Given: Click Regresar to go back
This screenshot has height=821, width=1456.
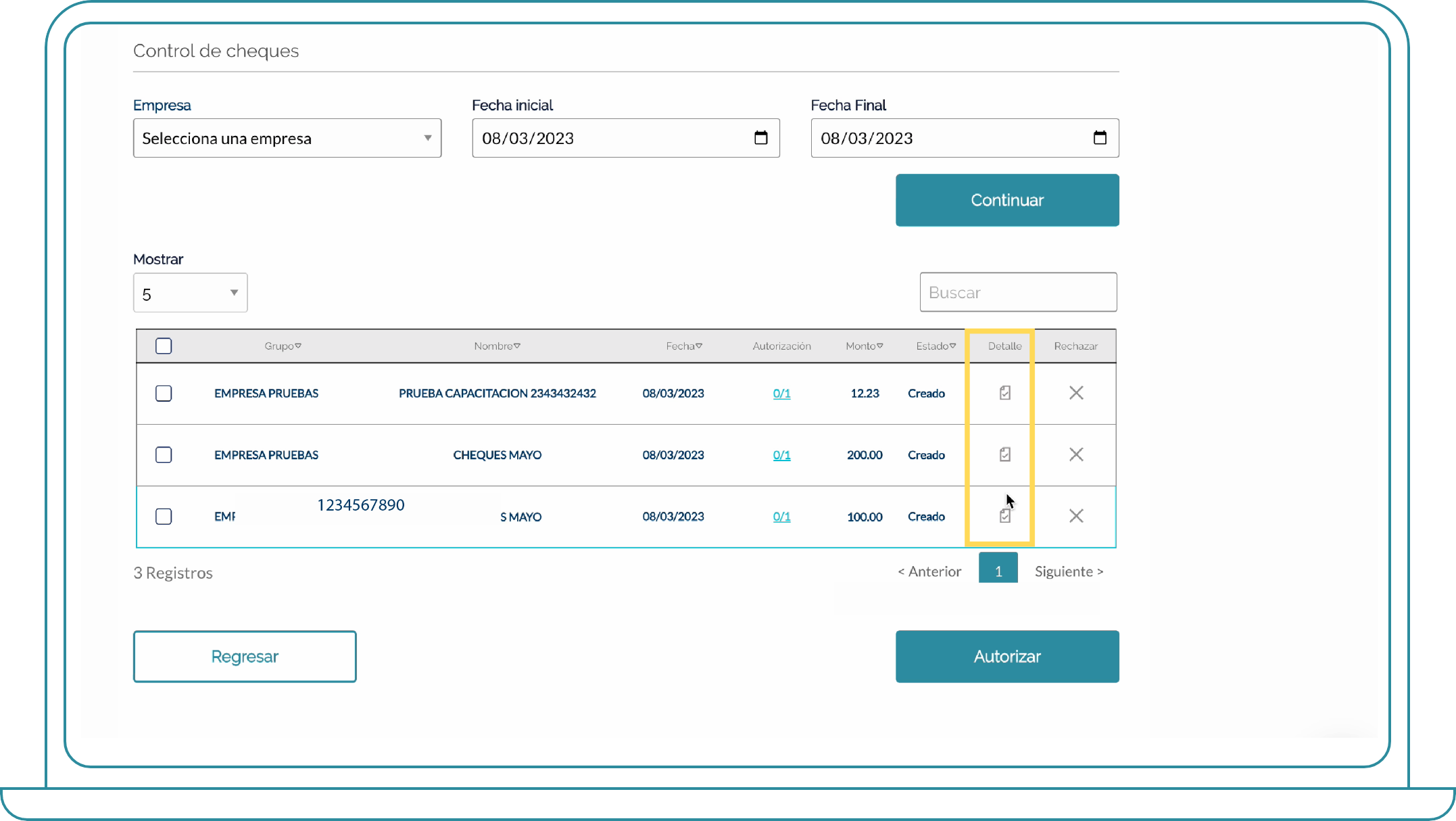Looking at the screenshot, I should pos(245,656).
